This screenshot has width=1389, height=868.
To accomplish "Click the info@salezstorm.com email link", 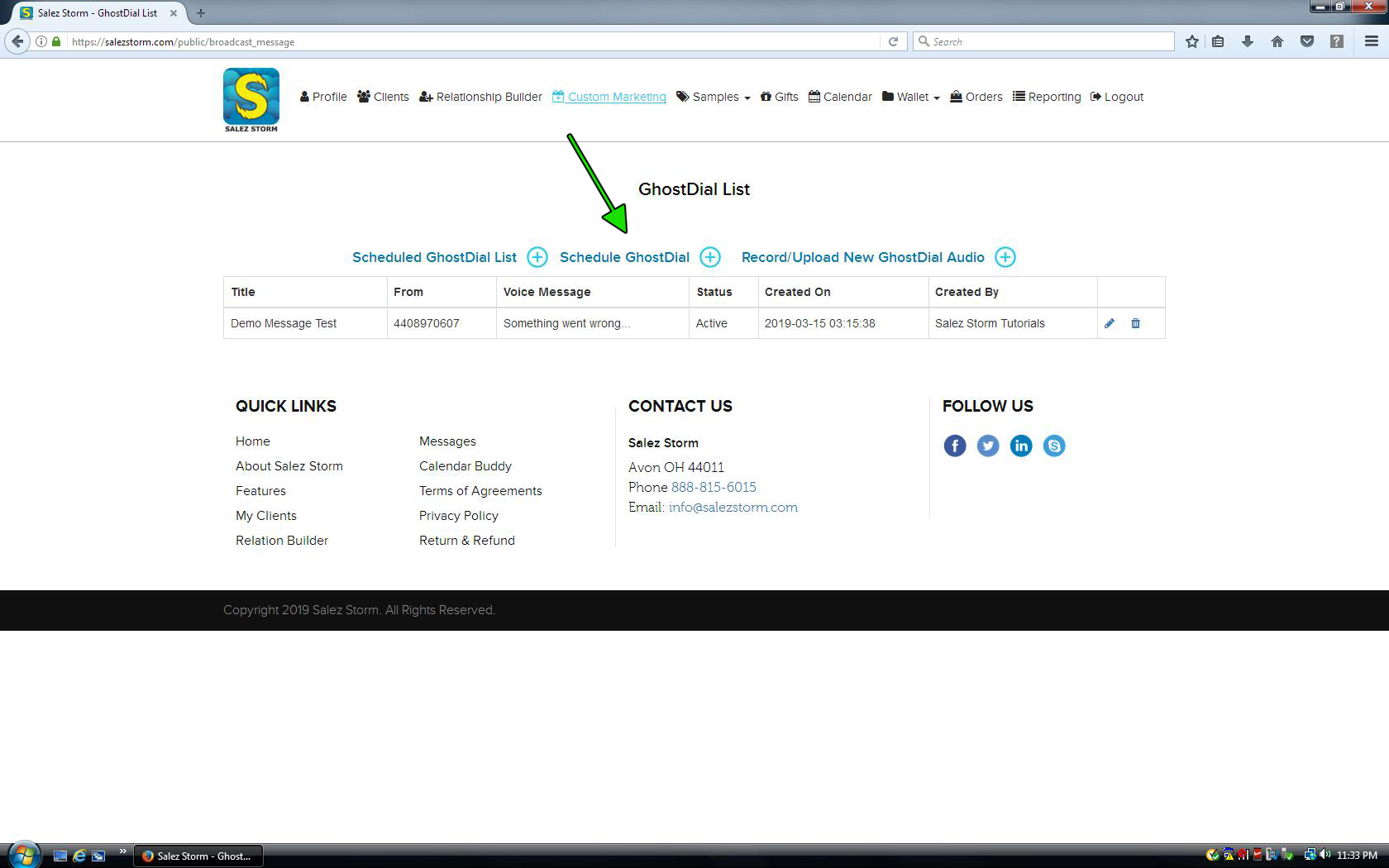I will 733,508.
